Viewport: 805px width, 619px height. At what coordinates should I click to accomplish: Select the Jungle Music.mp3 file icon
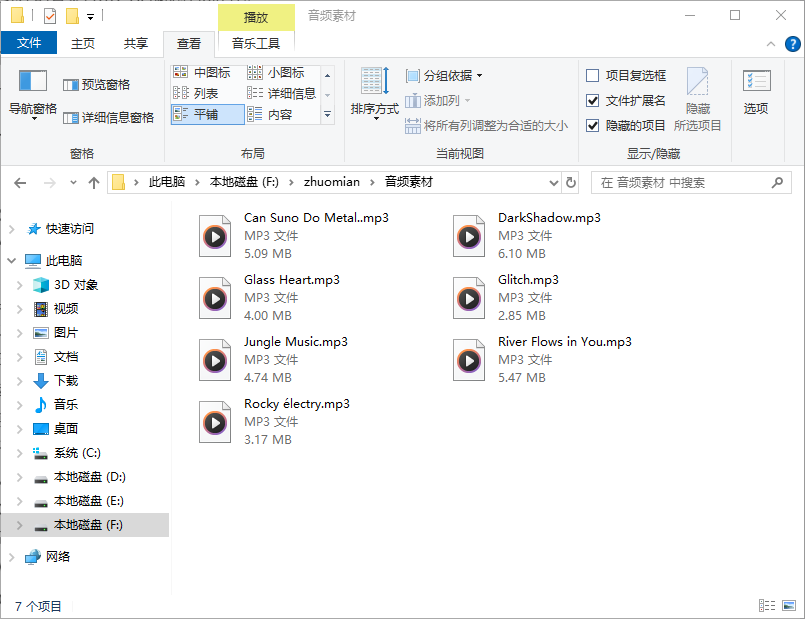click(215, 360)
